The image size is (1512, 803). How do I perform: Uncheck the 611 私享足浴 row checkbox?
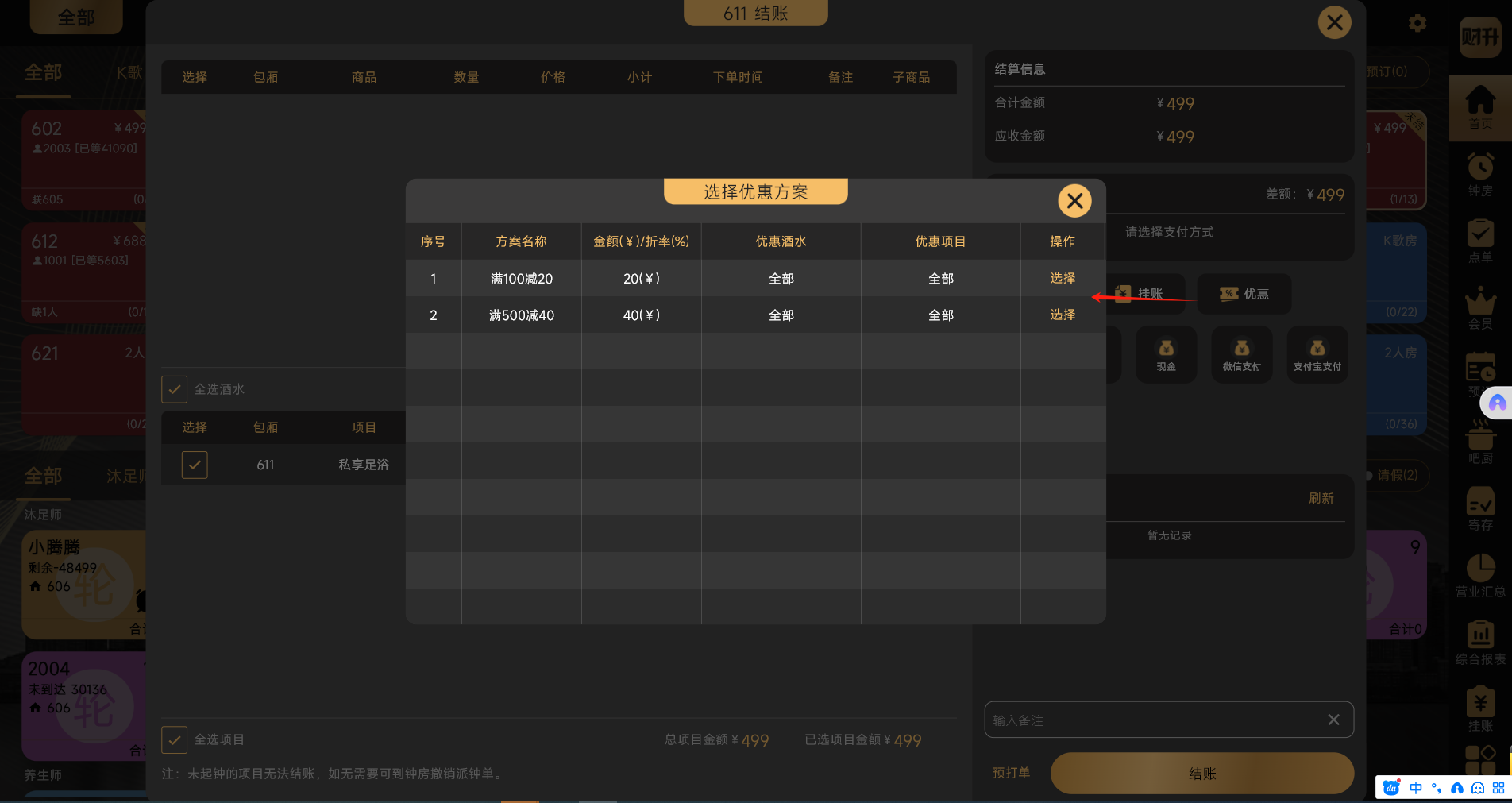click(x=195, y=465)
